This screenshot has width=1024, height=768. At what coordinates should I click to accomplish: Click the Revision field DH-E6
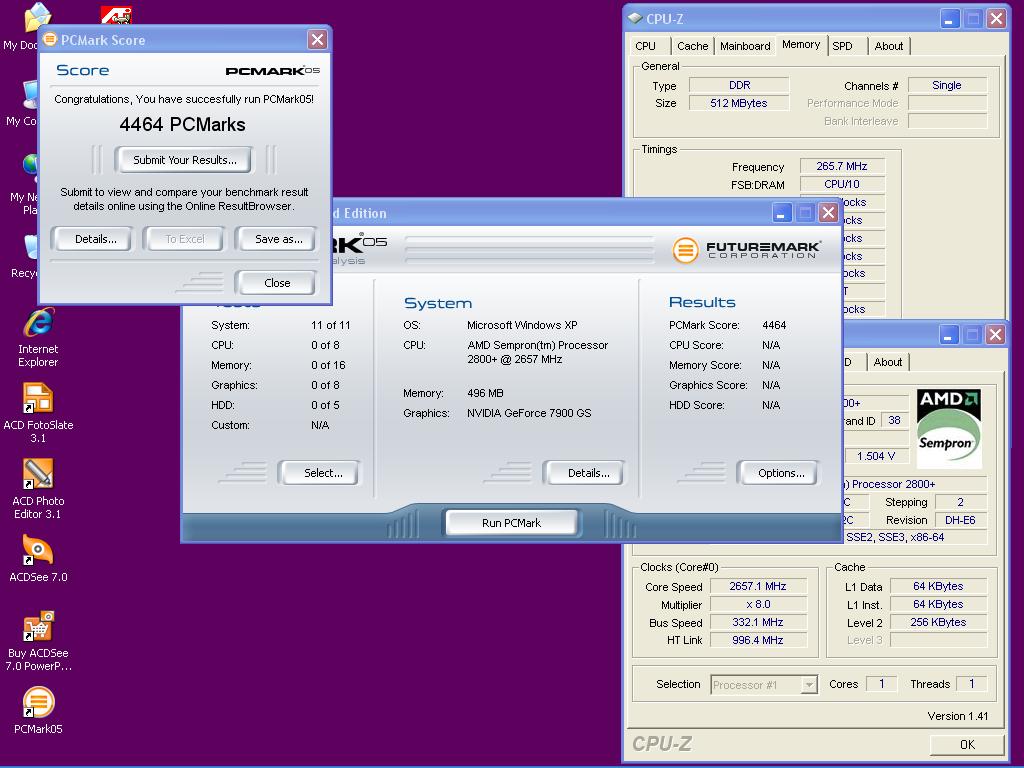point(961,520)
